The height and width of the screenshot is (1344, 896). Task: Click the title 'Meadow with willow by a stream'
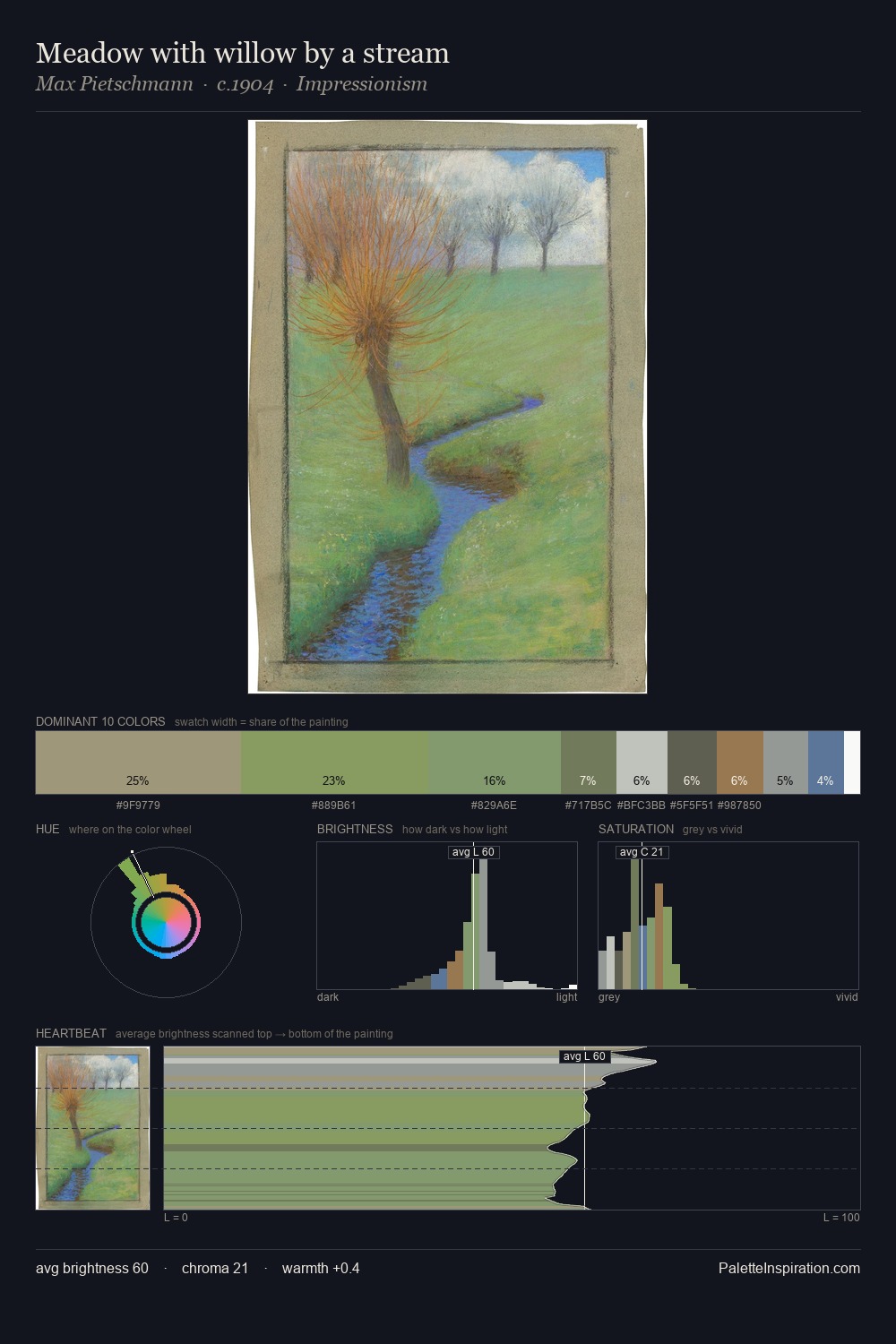coord(243,53)
